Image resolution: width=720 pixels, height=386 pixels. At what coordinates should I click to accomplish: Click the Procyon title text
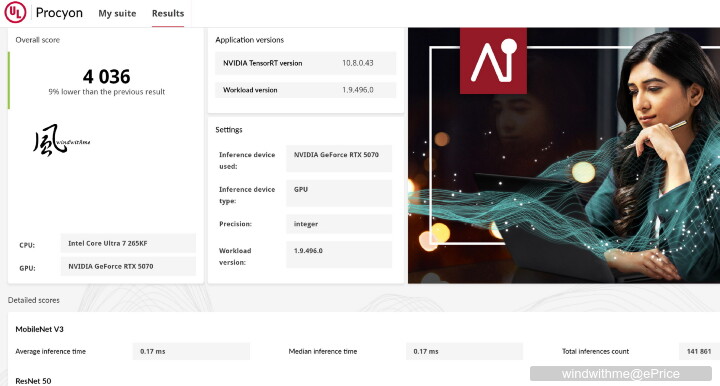59,13
